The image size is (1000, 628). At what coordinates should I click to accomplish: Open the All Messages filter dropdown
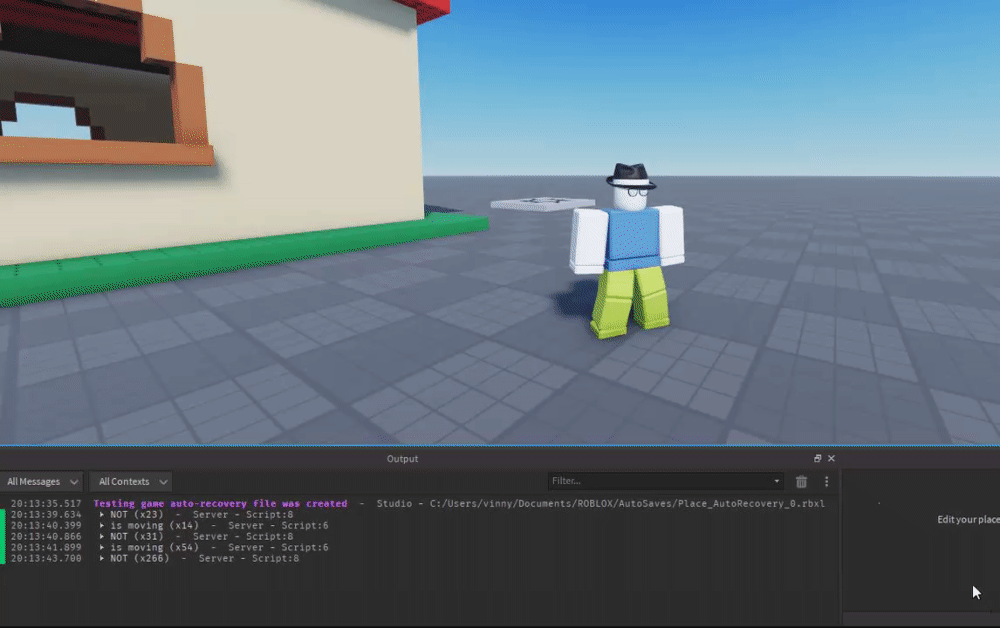pos(41,481)
